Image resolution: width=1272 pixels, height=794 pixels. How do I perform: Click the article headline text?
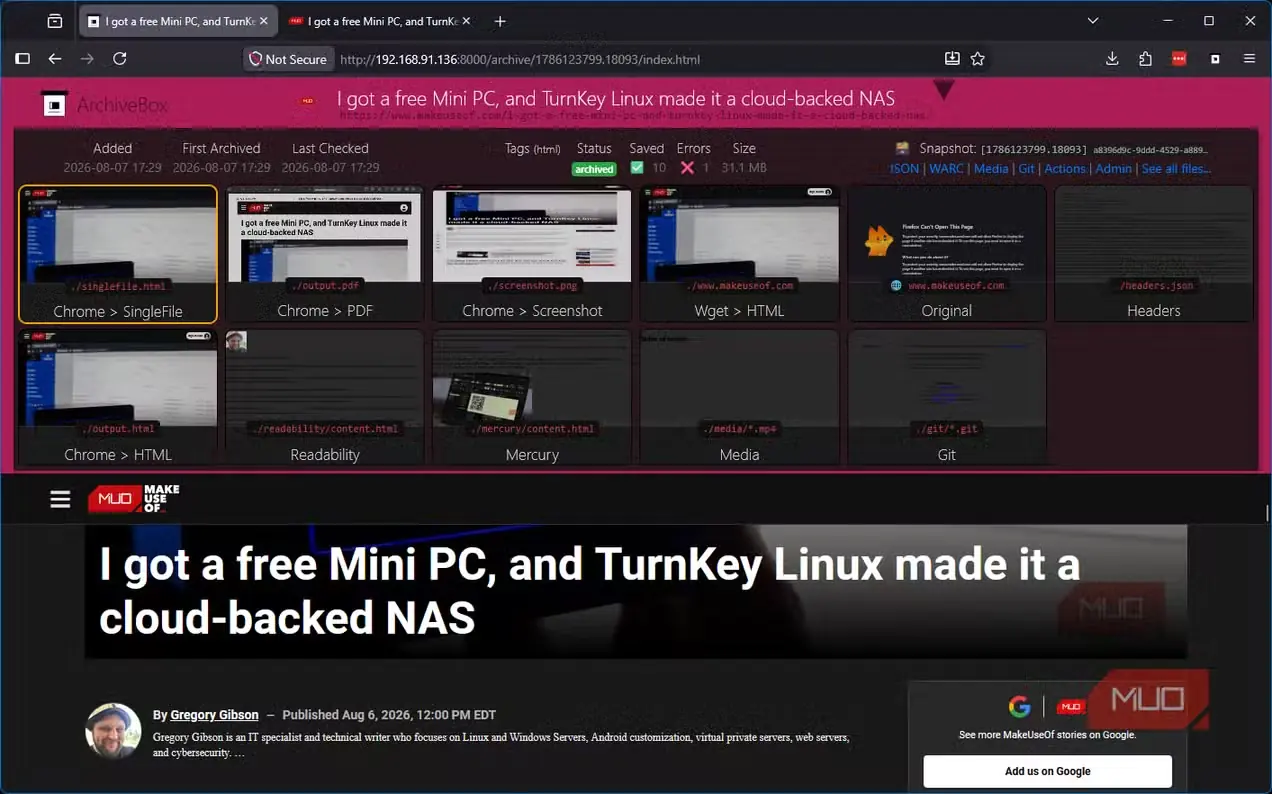click(590, 592)
